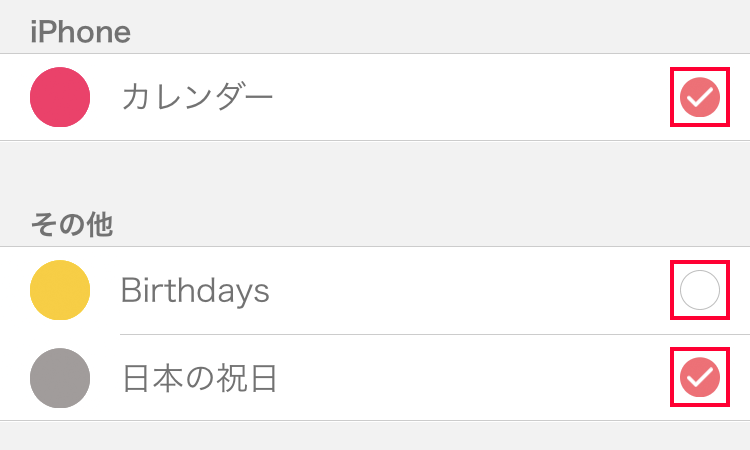
Task: Click divider line between Birthdays and 日本の祝日
Action: point(400,334)
